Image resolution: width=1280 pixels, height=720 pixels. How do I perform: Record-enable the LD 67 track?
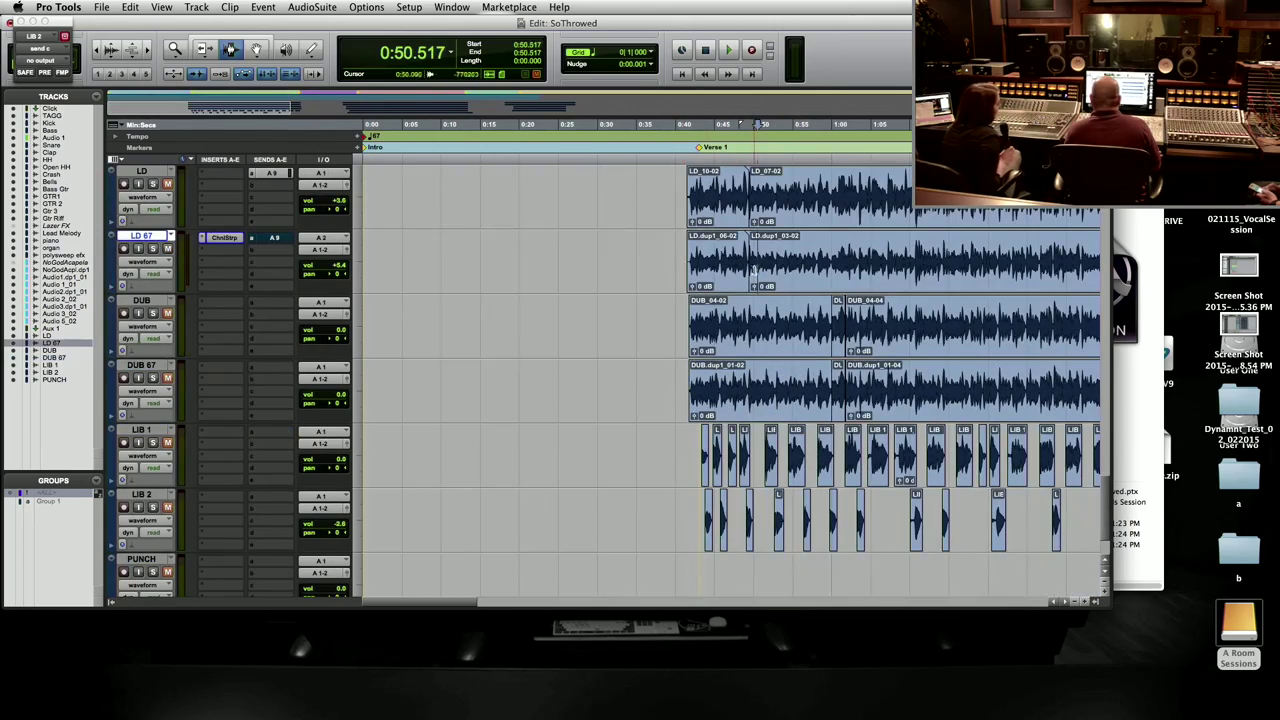pos(124,249)
